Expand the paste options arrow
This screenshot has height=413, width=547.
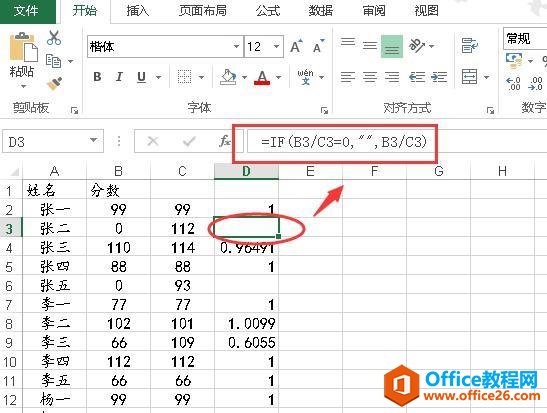23,86
